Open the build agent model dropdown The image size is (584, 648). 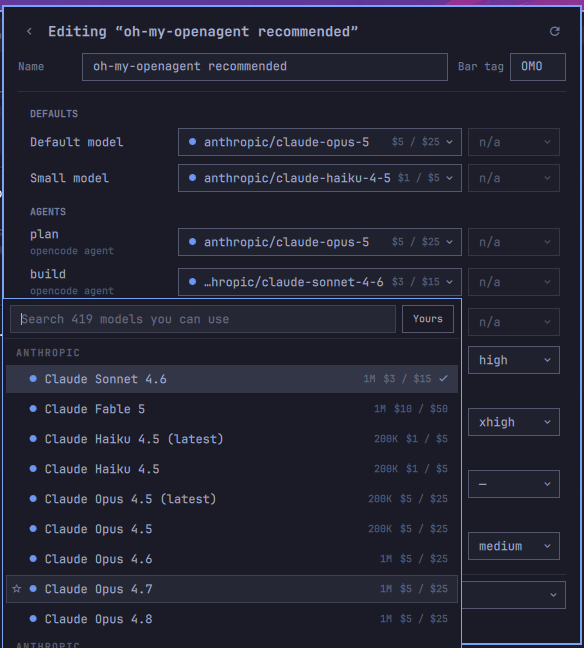point(319,282)
